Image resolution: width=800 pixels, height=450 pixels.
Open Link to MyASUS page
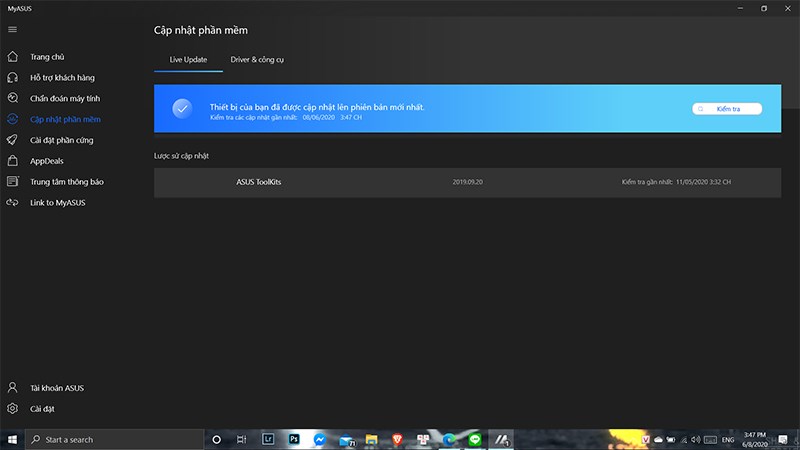57,203
